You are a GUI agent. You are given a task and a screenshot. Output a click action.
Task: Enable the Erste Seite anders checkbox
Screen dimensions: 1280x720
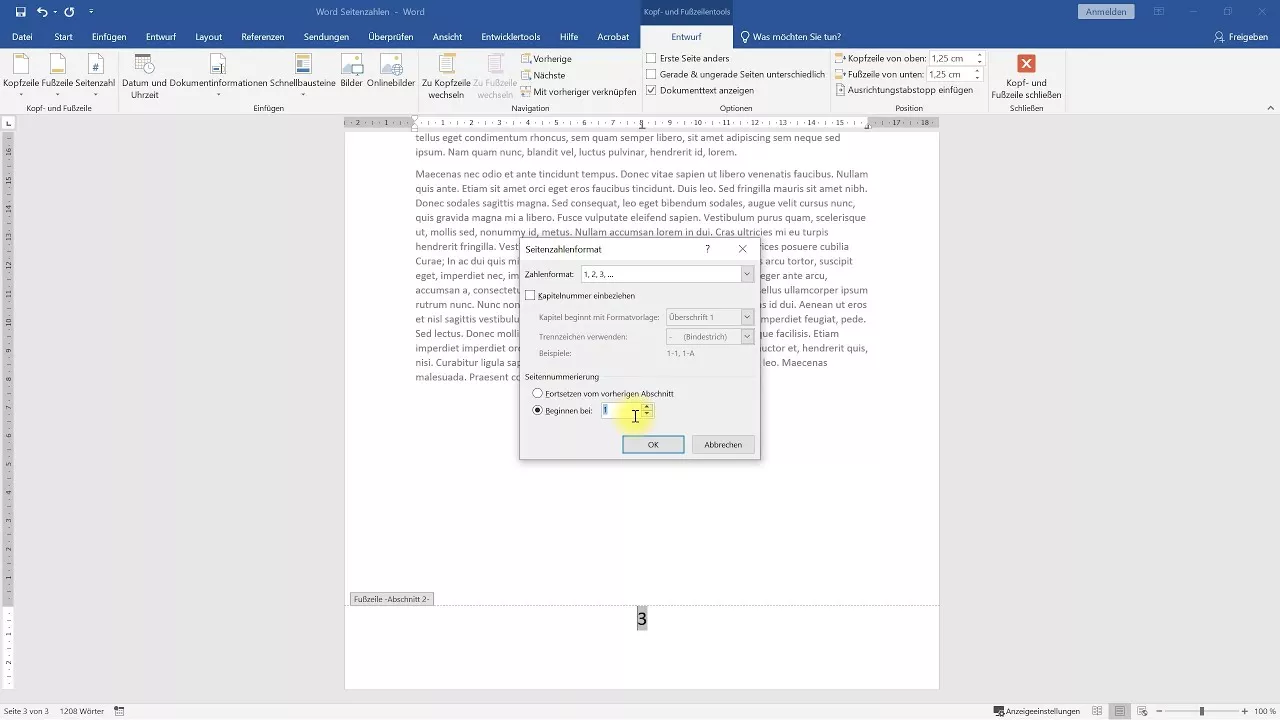pyautogui.click(x=652, y=60)
